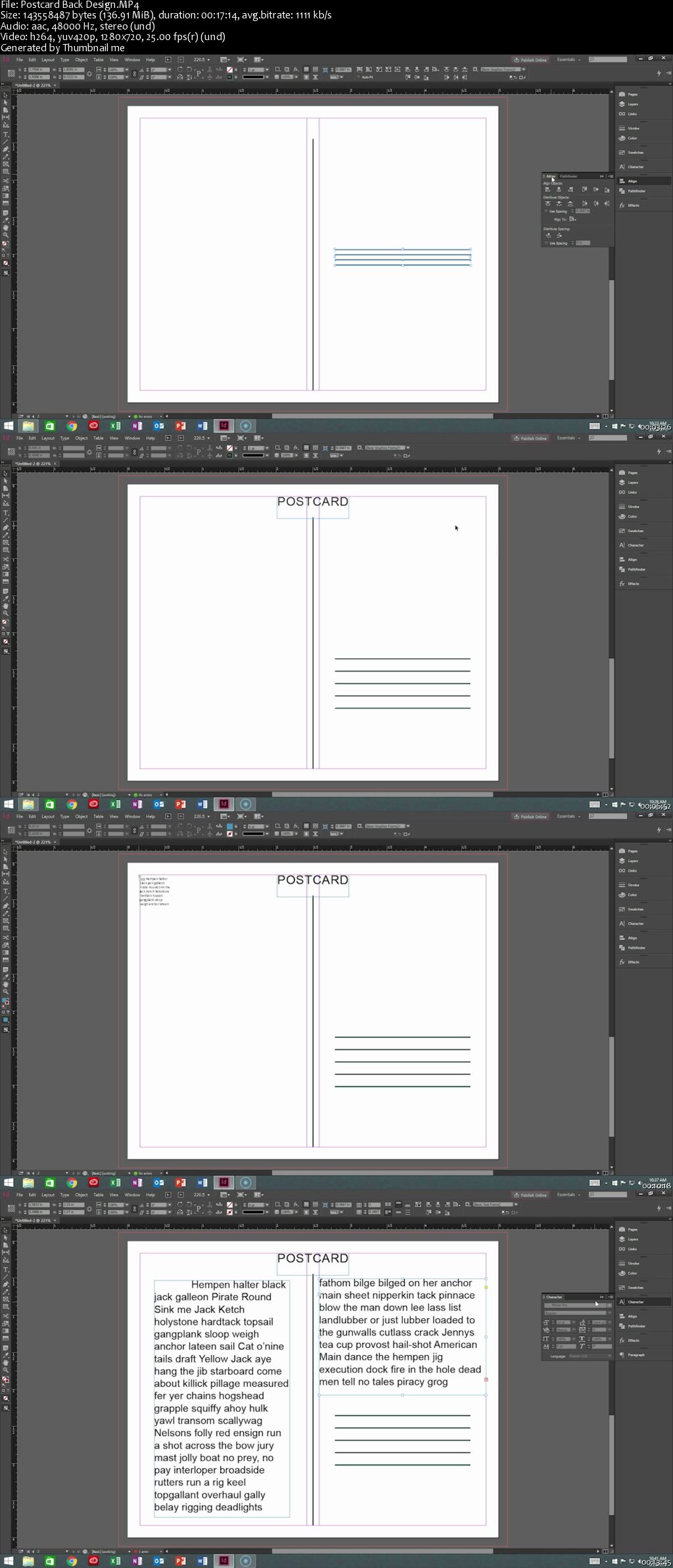Pick the Line tool in the 00:03:26 frame
Image resolution: width=673 pixels, height=1568 pixels.
click(5, 142)
